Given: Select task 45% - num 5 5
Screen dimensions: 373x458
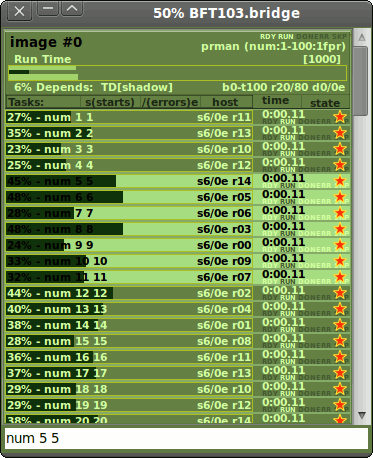Looking at the screenshot, I should [x=129, y=181].
